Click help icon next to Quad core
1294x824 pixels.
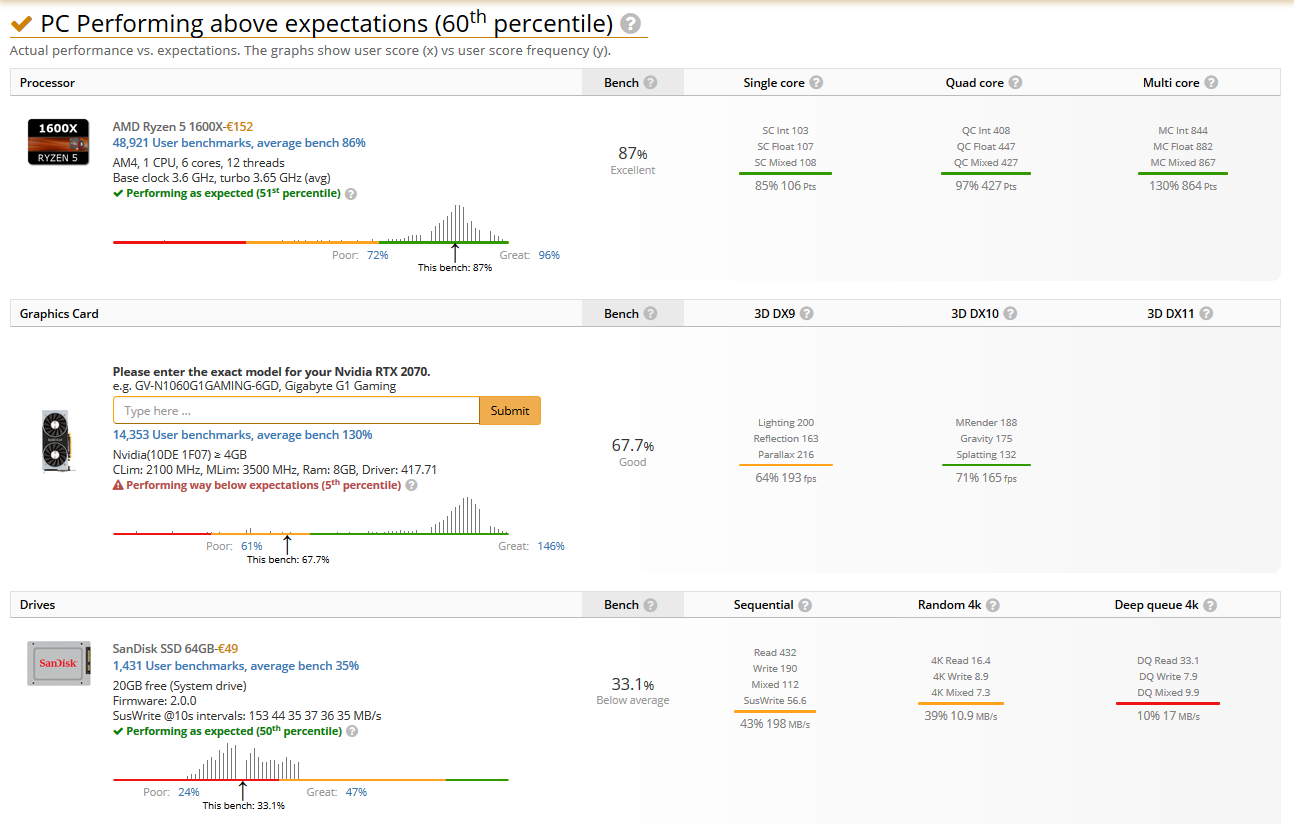pos(1015,83)
